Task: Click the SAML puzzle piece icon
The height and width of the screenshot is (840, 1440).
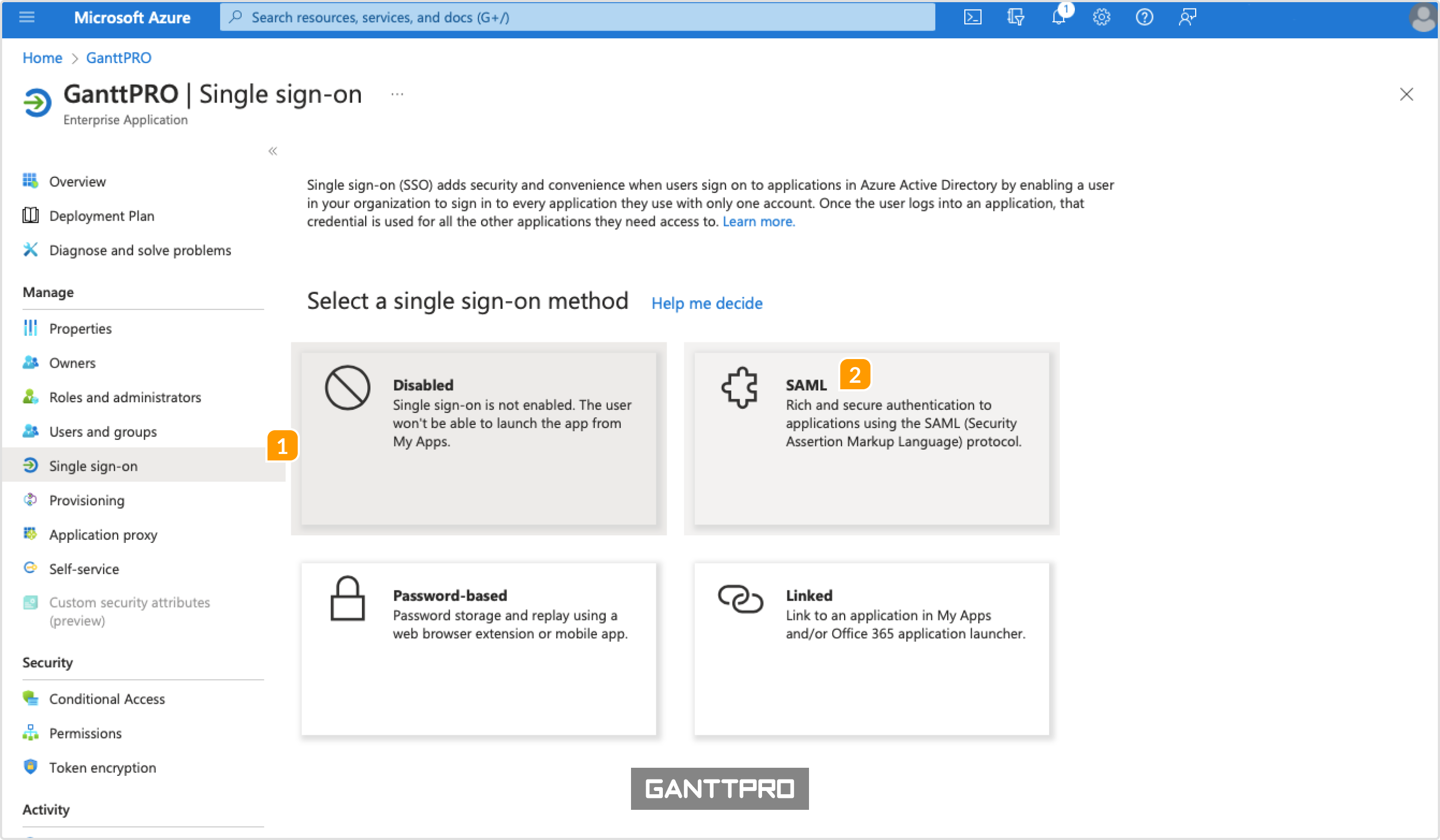Action: pyautogui.click(x=740, y=388)
